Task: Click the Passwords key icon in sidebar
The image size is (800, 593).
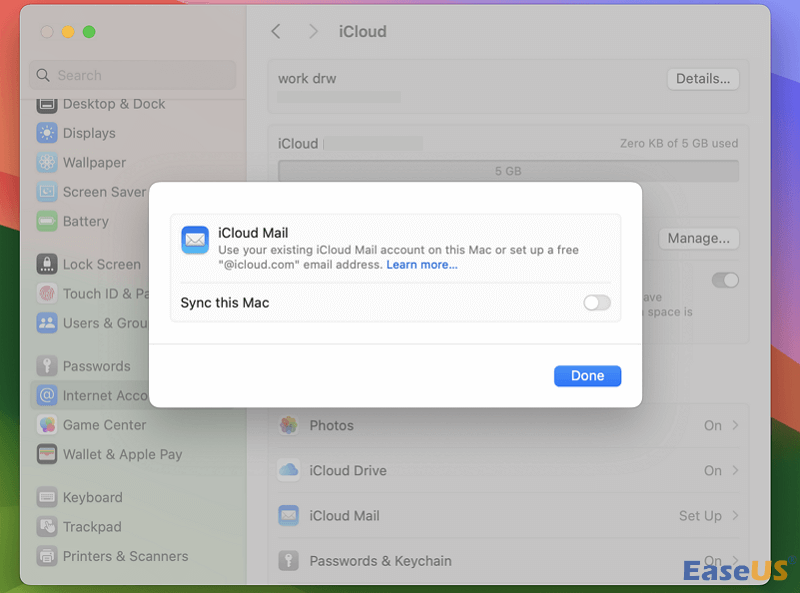Action: 47,366
